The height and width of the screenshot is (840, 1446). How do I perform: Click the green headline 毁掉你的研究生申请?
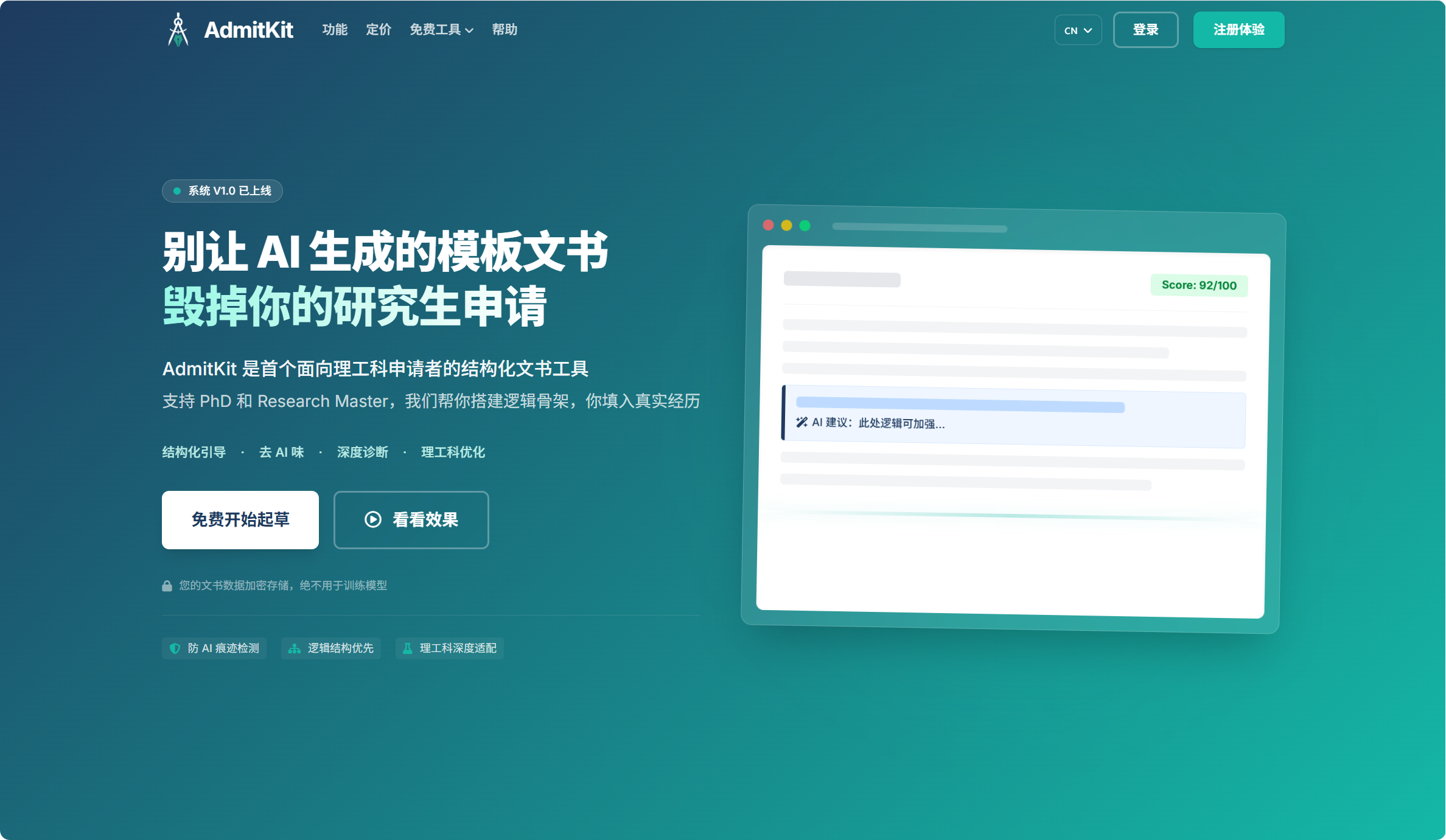(355, 306)
